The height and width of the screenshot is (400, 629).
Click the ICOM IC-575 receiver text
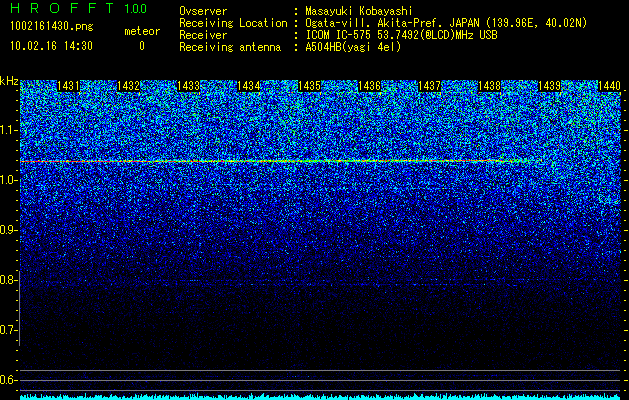(401, 35)
